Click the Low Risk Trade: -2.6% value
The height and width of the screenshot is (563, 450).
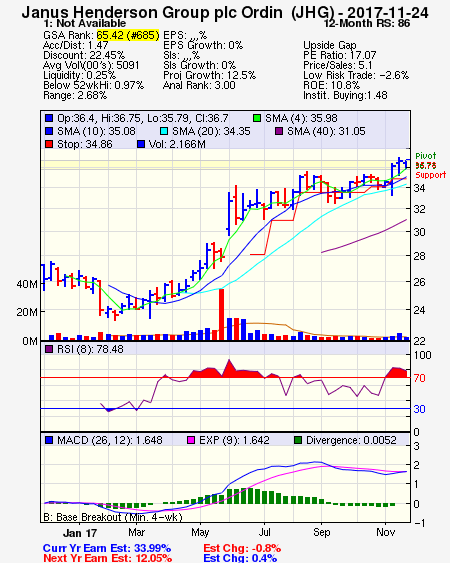(356, 75)
